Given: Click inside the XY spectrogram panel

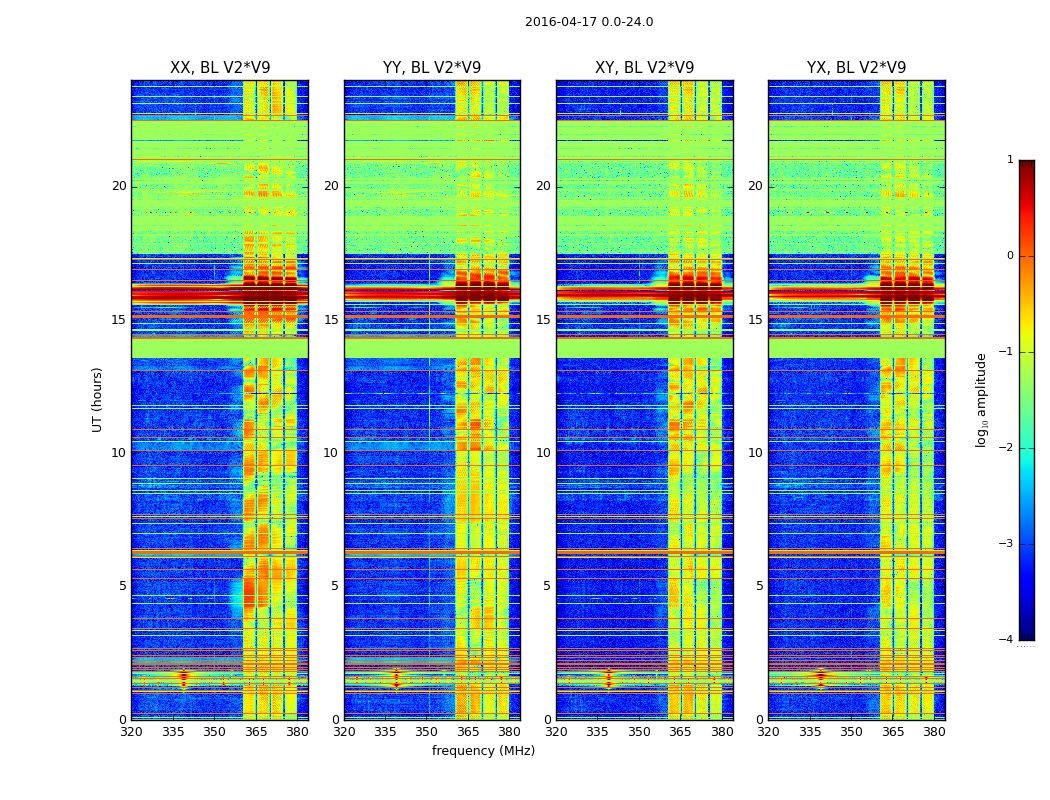Looking at the screenshot, I should 645,400.
